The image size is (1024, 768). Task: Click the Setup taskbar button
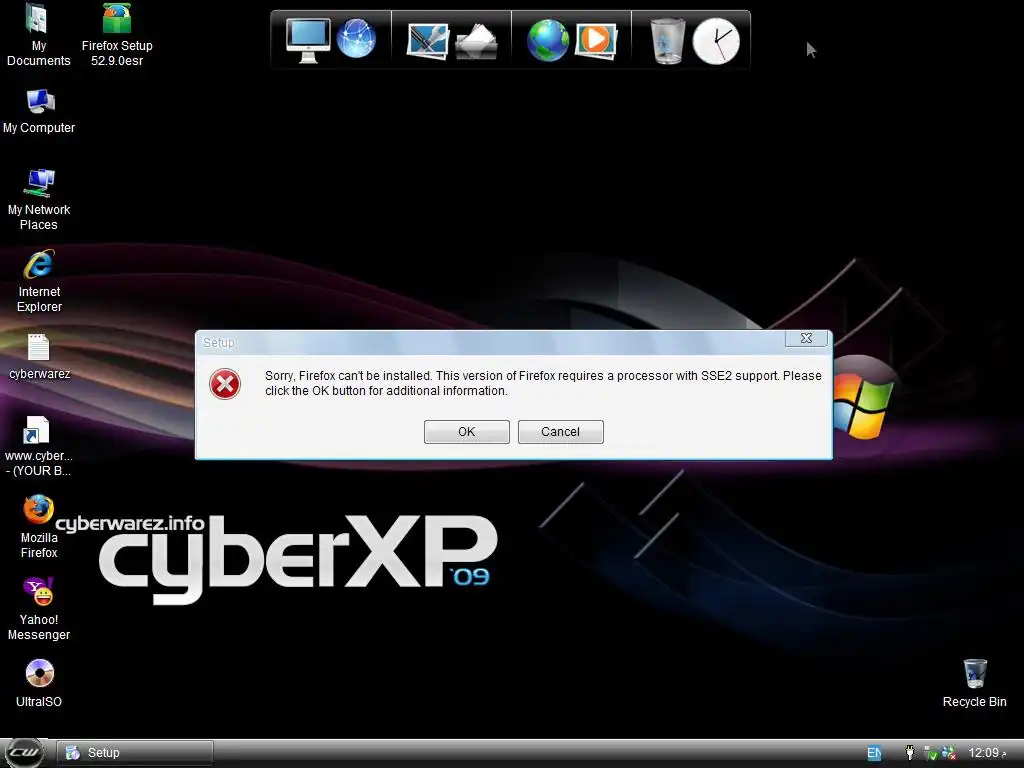pos(135,753)
